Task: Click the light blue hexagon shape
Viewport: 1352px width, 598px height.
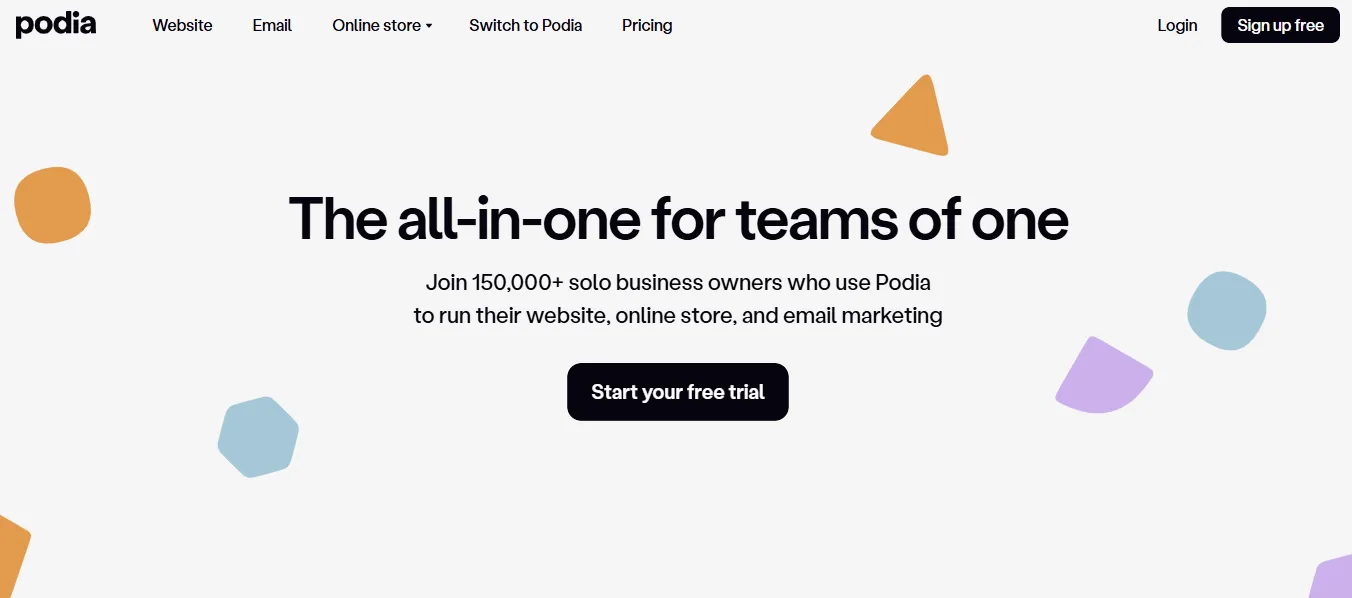Action: (x=258, y=436)
